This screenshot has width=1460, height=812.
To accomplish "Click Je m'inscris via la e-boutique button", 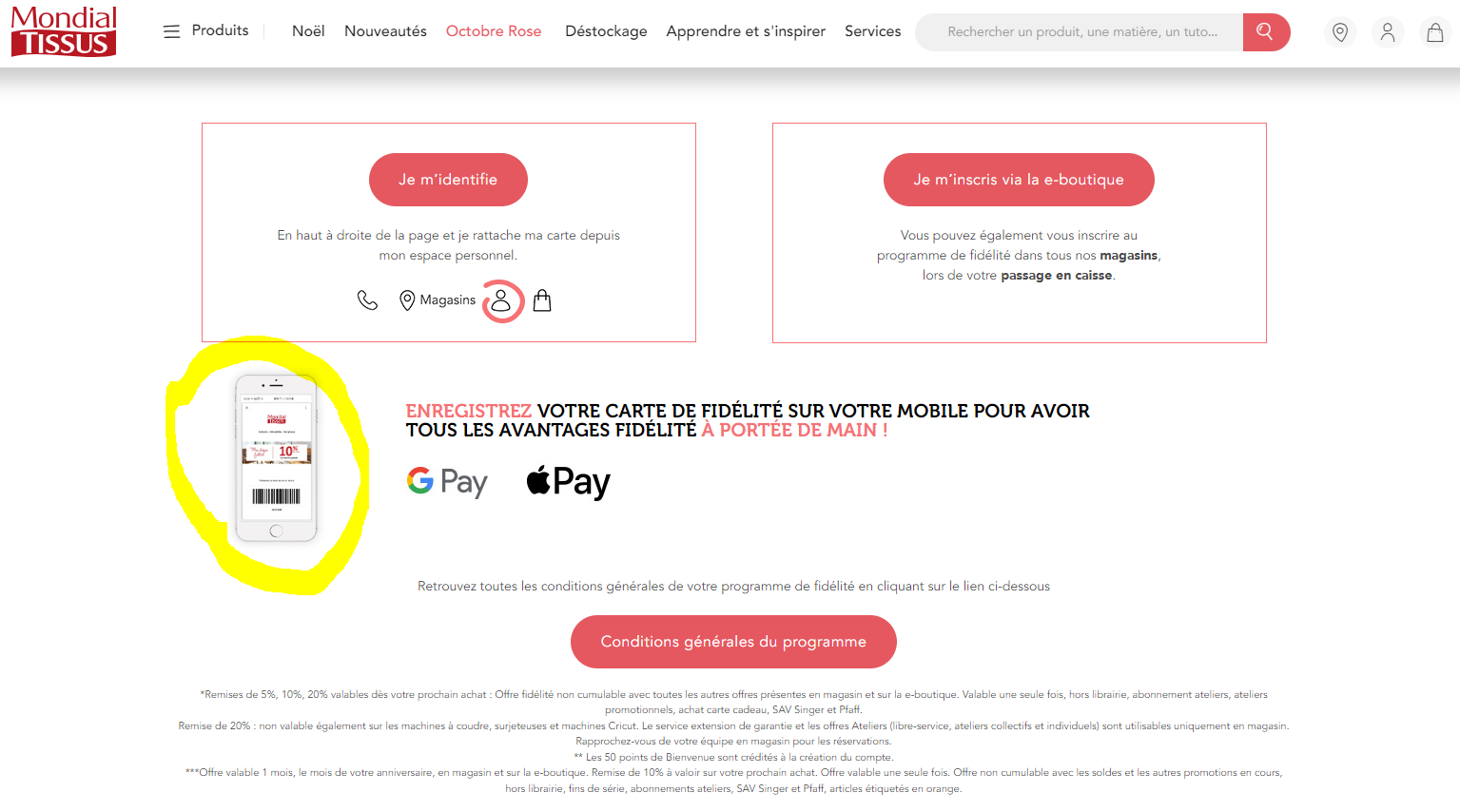I will (x=1019, y=180).
